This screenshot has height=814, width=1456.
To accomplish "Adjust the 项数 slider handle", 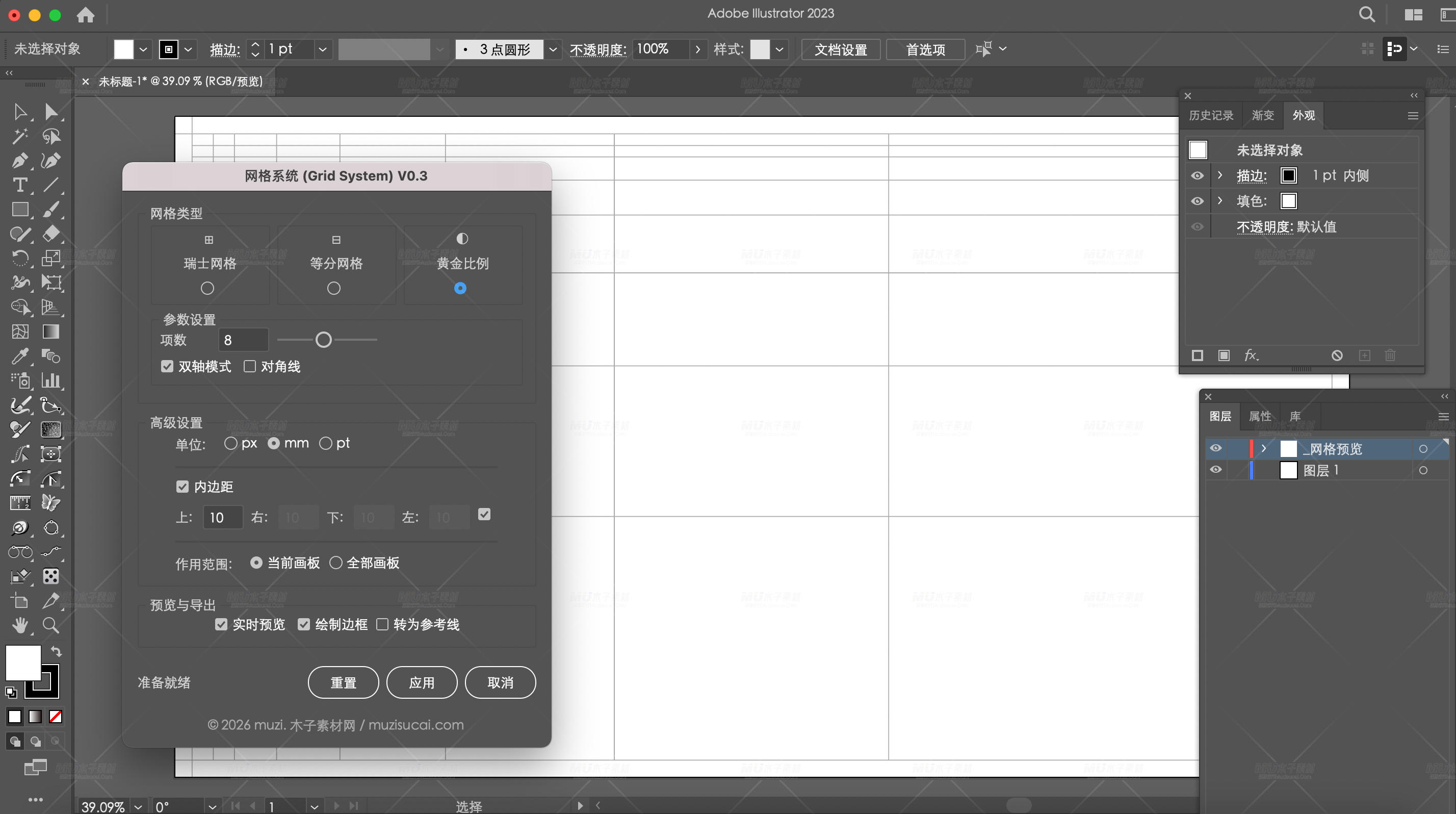I will pyautogui.click(x=323, y=339).
